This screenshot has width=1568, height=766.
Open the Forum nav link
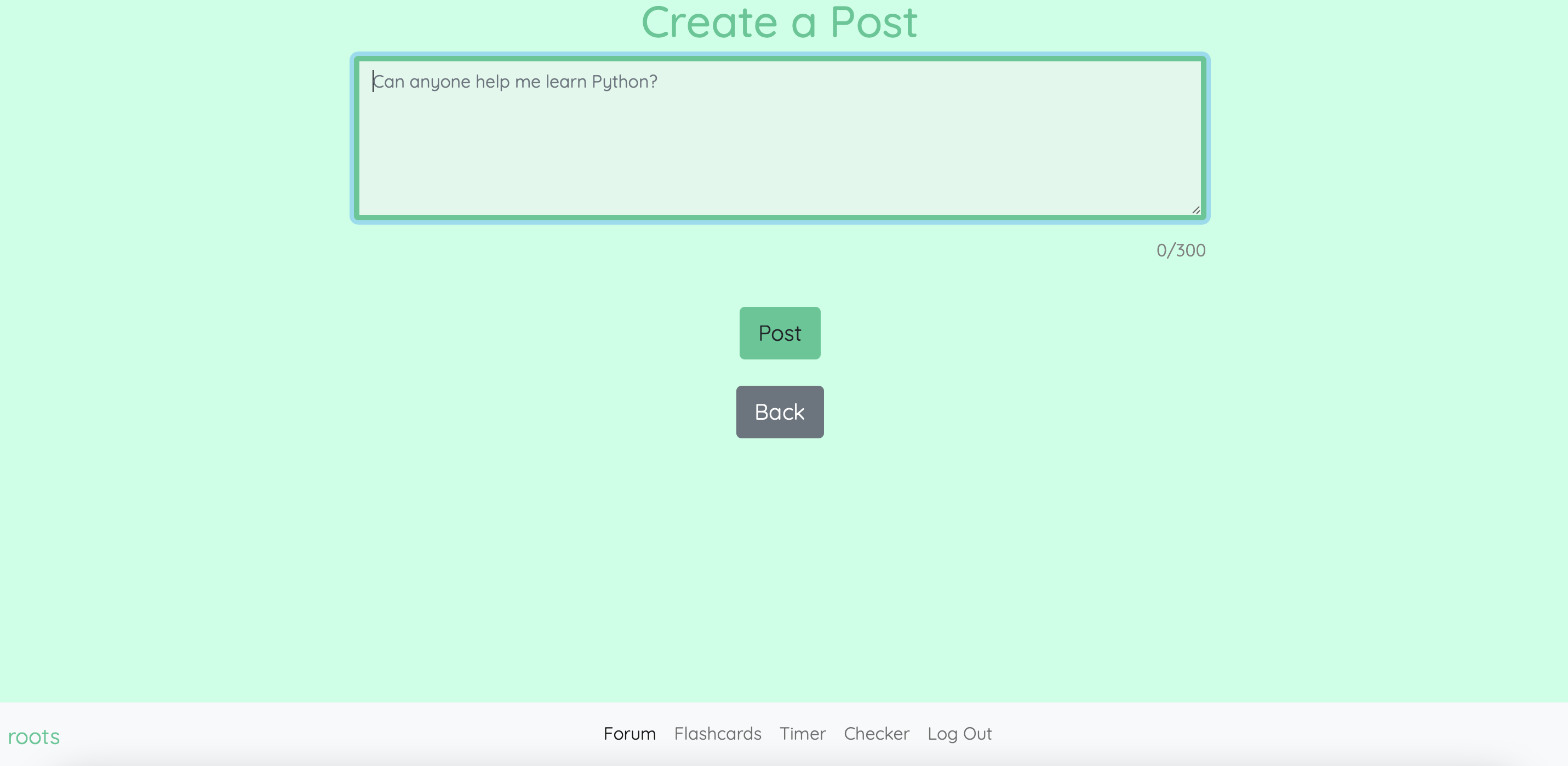click(x=630, y=734)
